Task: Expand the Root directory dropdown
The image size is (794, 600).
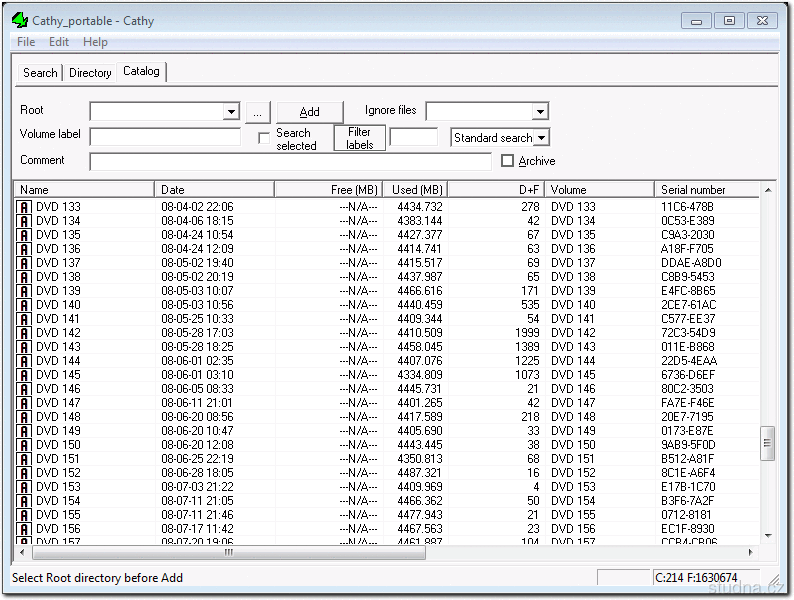Action: (x=231, y=112)
